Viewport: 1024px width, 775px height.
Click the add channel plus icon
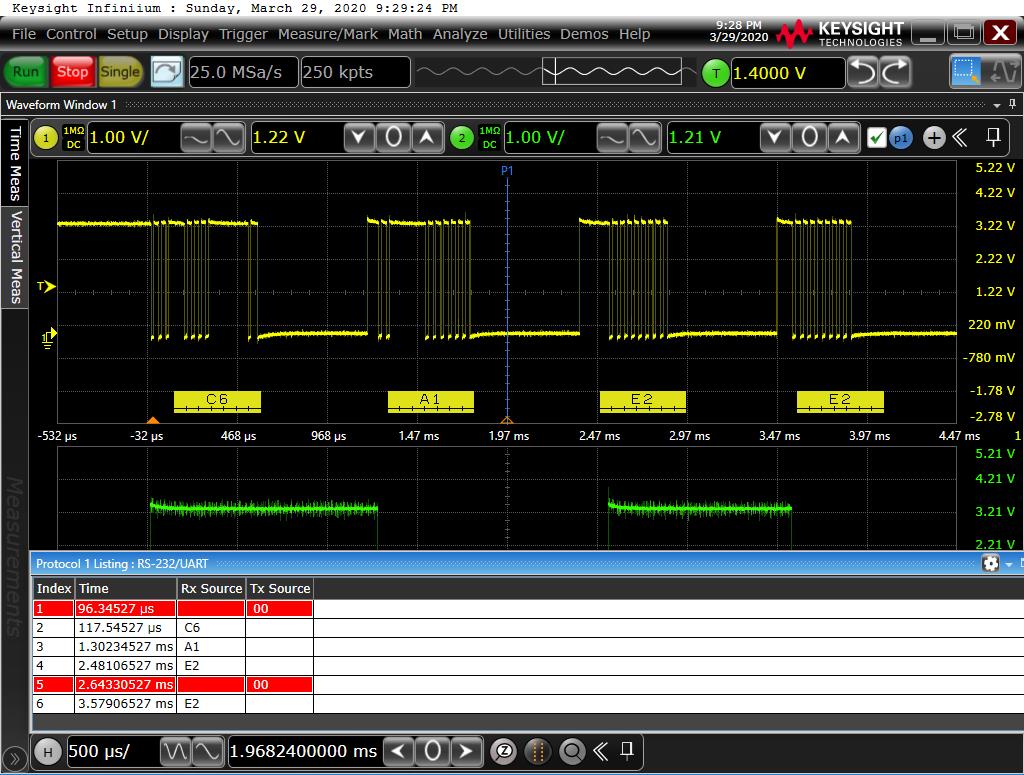coord(933,138)
